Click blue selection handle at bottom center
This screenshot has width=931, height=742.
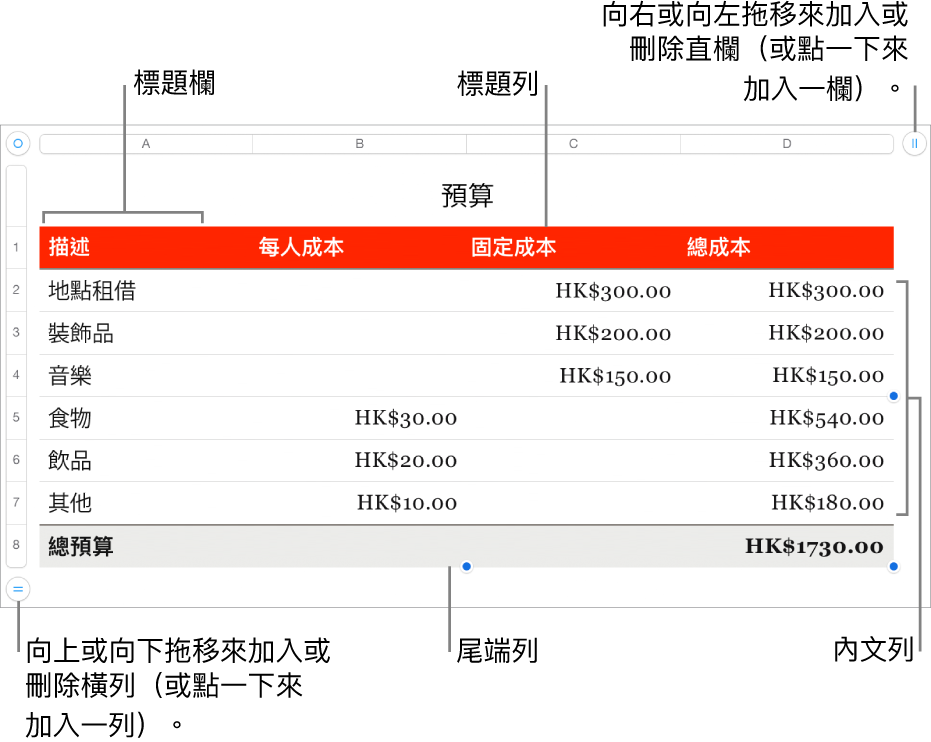point(467,567)
